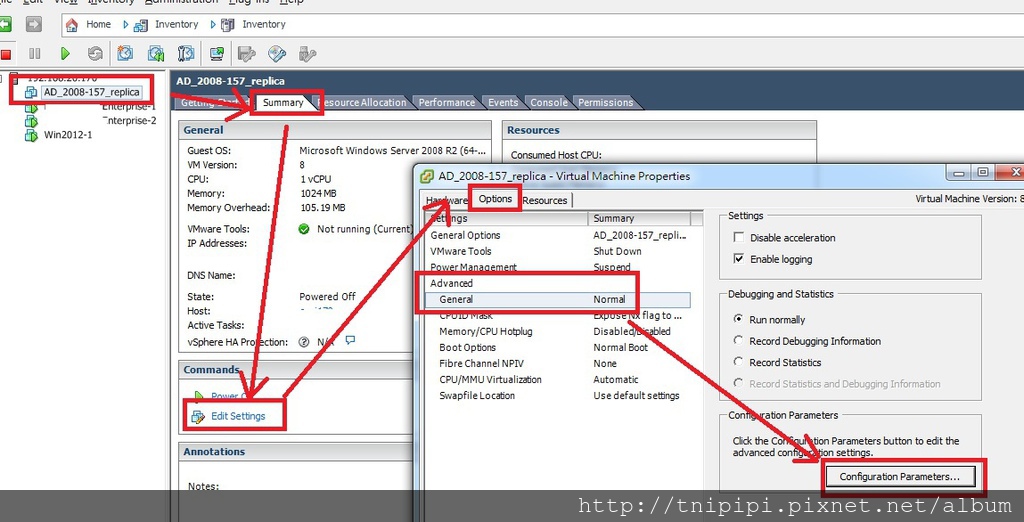Select the Boot Options settings row
The height and width of the screenshot is (522, 1024).
[x=556, y=348]
